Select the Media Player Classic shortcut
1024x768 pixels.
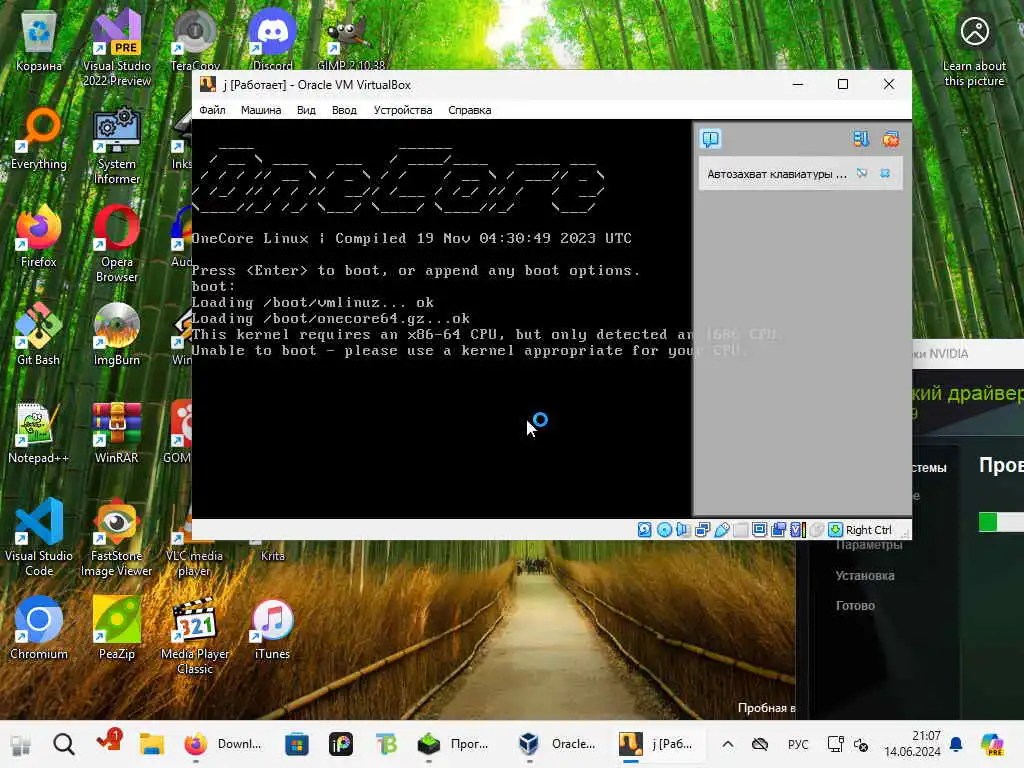[195, 635]
